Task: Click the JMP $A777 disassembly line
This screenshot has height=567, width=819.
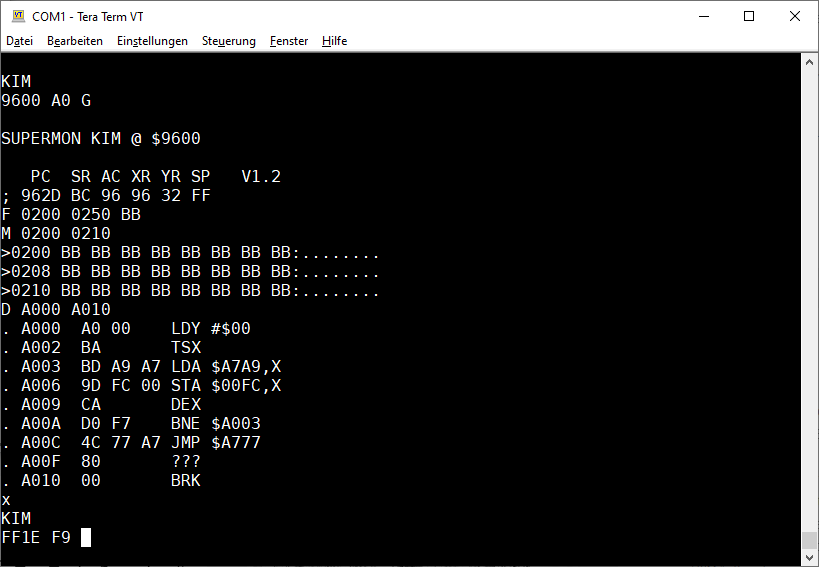Action: point(140,442)
